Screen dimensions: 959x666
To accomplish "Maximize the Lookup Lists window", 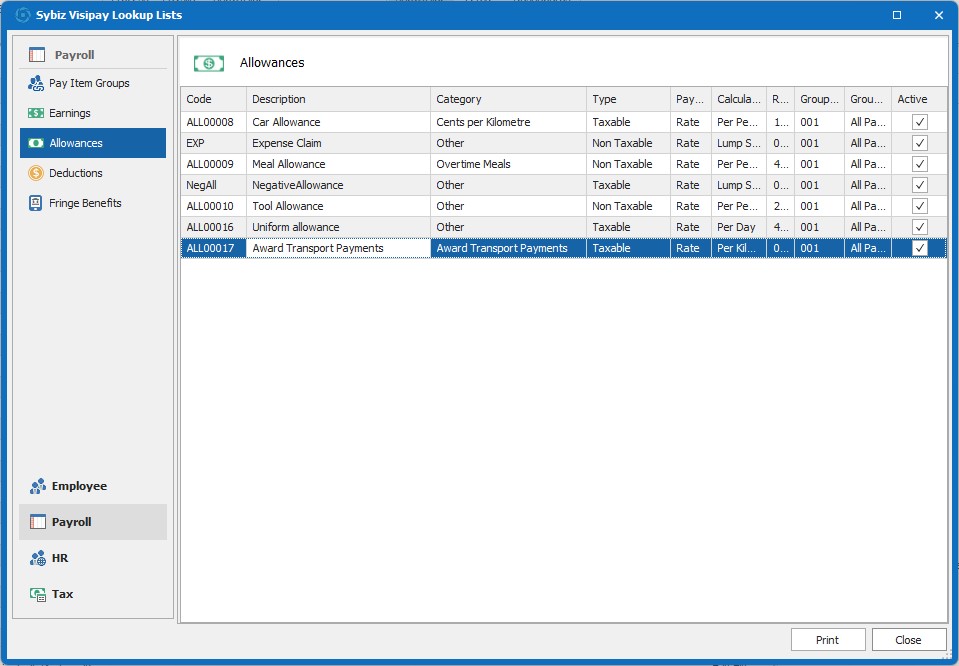I will coord(897,15).
